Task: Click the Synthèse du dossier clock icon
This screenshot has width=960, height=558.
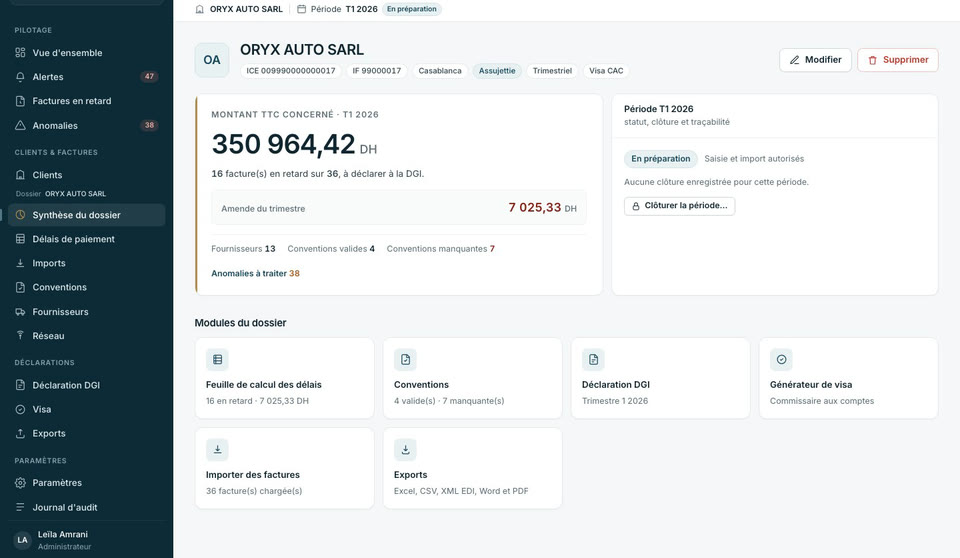Action: [x=20, y=215]
